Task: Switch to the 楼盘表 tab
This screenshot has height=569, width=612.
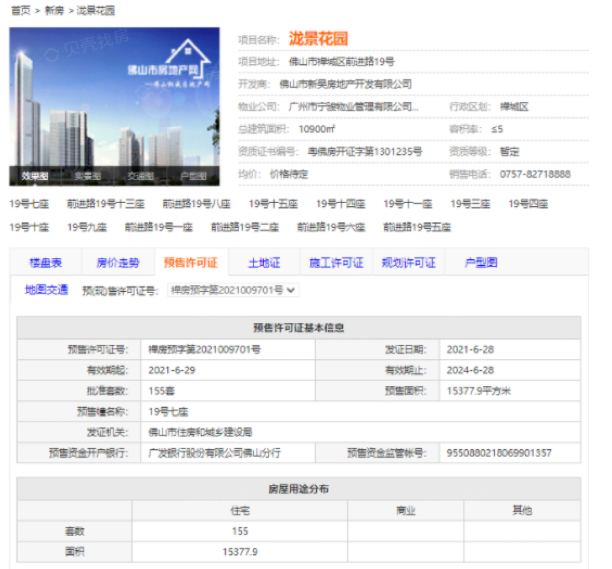Action: click(x=46, y=263)
